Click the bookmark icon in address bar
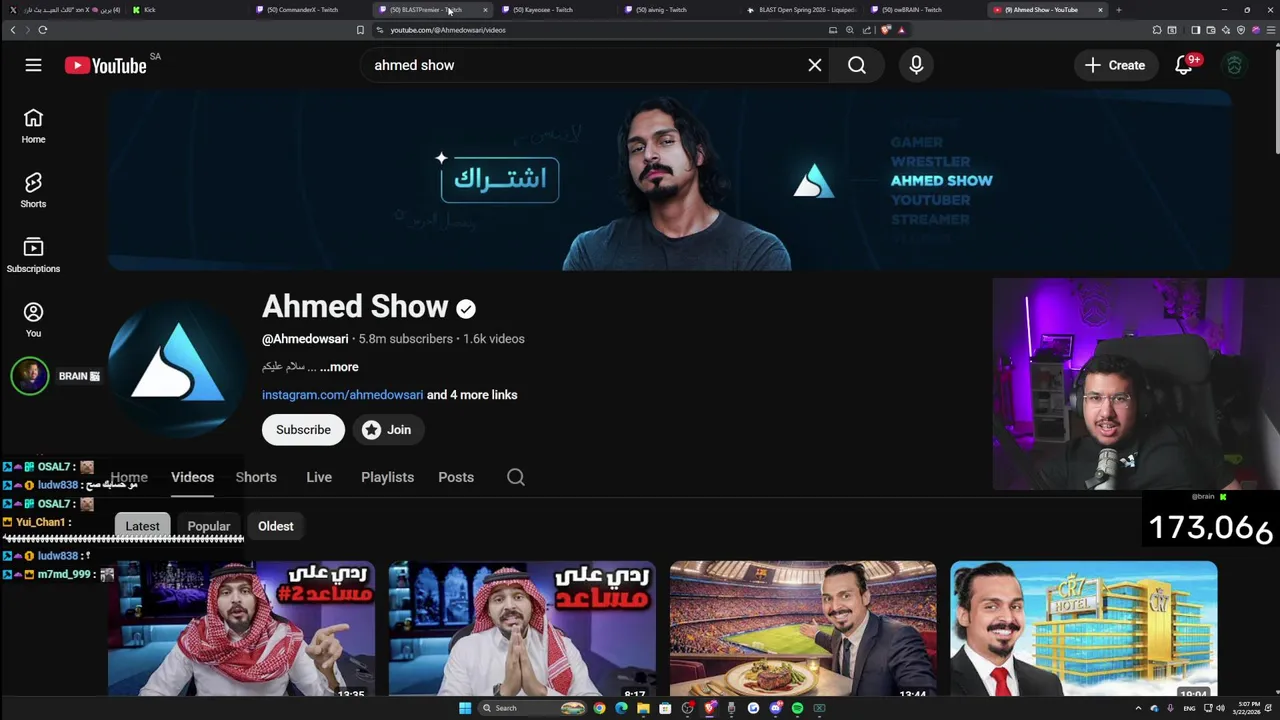The image size is (1280, 720). click(x=360, y=30)
